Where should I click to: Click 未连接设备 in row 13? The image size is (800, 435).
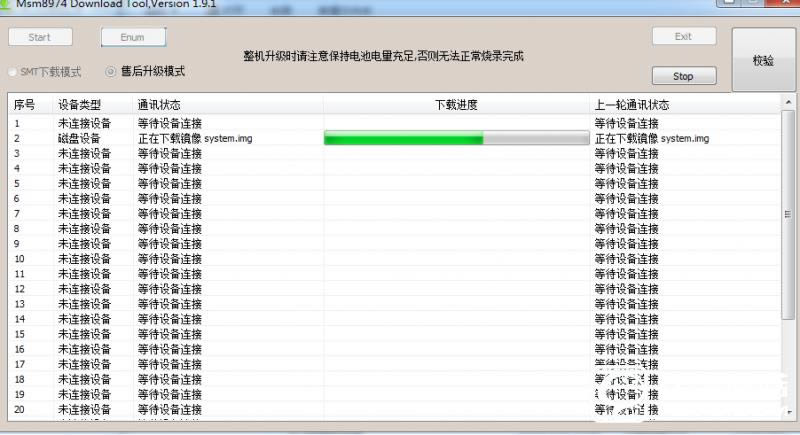pyautogui.click(x=84, y=304)
